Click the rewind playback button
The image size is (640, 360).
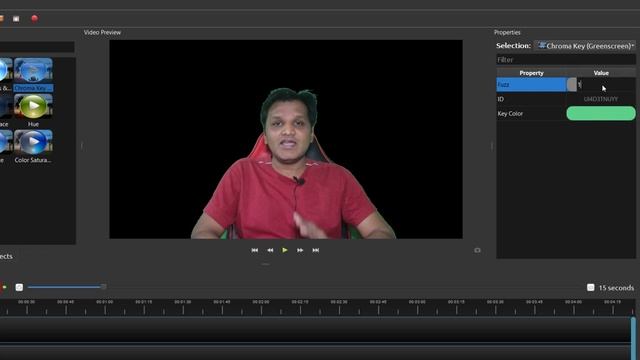tap(270, 250)
